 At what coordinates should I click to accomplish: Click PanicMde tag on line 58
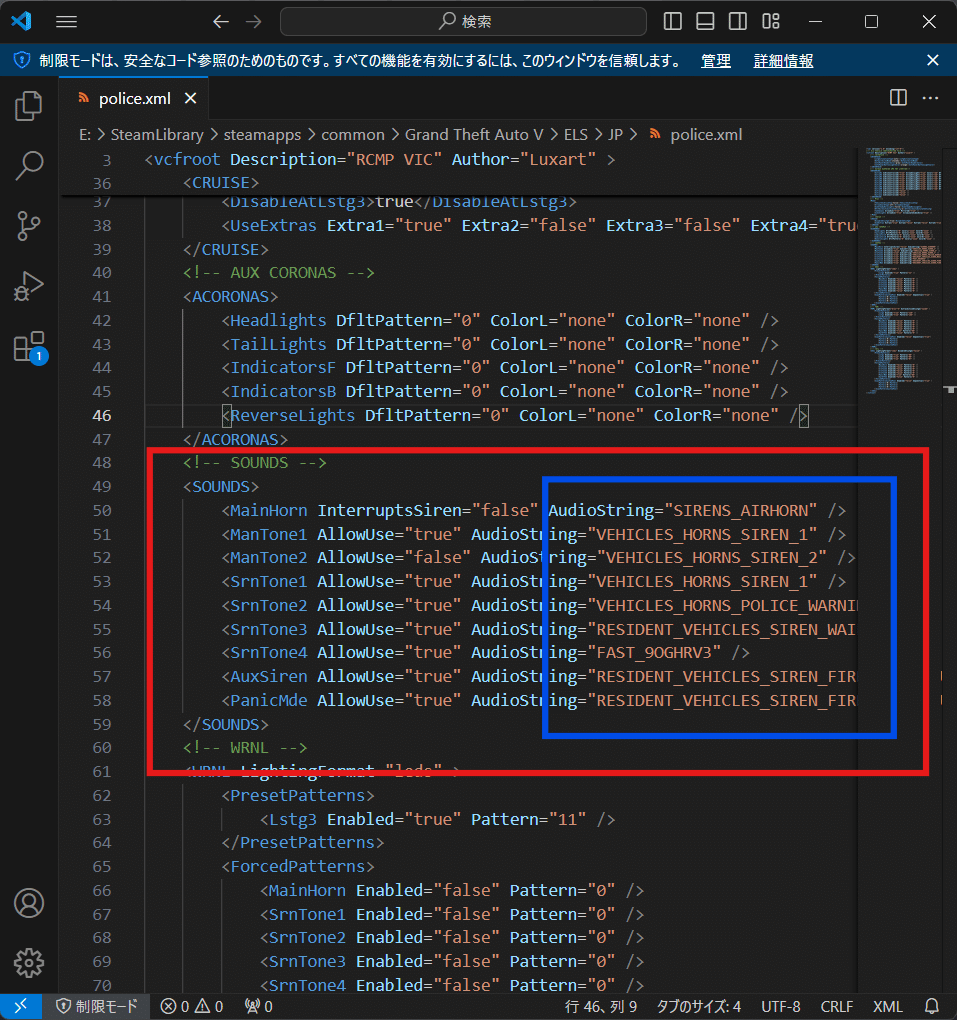click(269, 701)
